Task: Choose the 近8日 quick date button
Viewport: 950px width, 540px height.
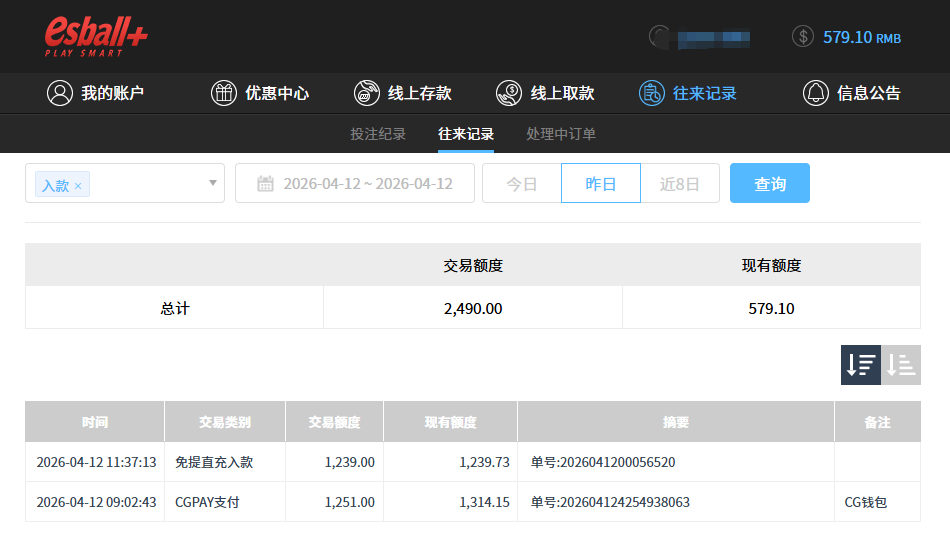Action: [679, 184]
